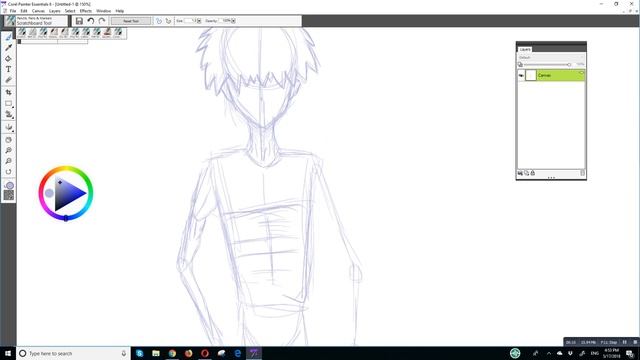Open the layer composite method dropdown (Default)
The width and height of the screenshot is (640, 360).
[551, 58]
